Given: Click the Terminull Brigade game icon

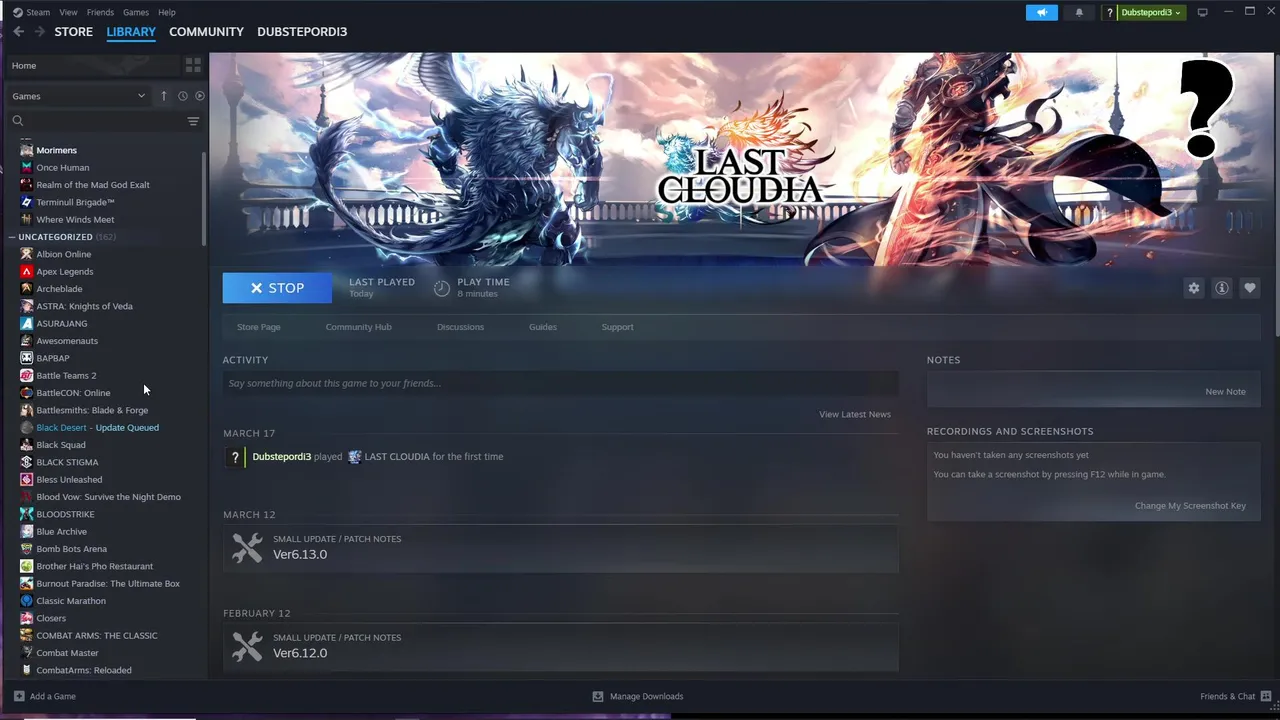Looking at the screenshot, I should pyautogui.click(x=27, y=202).
